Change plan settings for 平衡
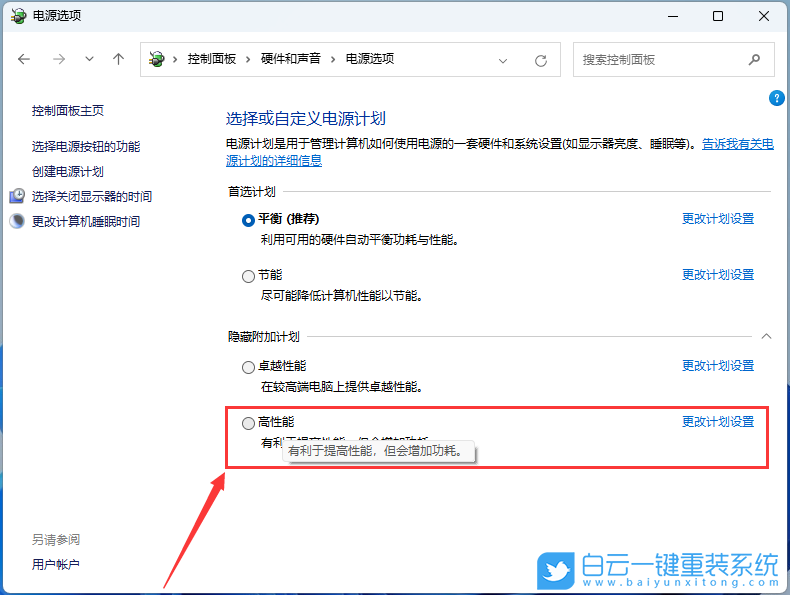The height and width of the screenshot is (595, 790). tap(718, 219)
